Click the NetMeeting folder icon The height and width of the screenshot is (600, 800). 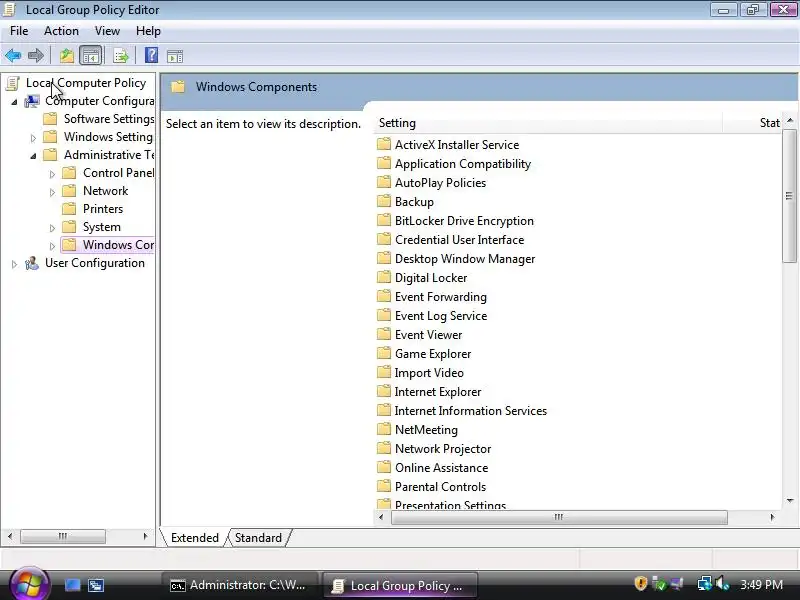(x=384, y=430)
